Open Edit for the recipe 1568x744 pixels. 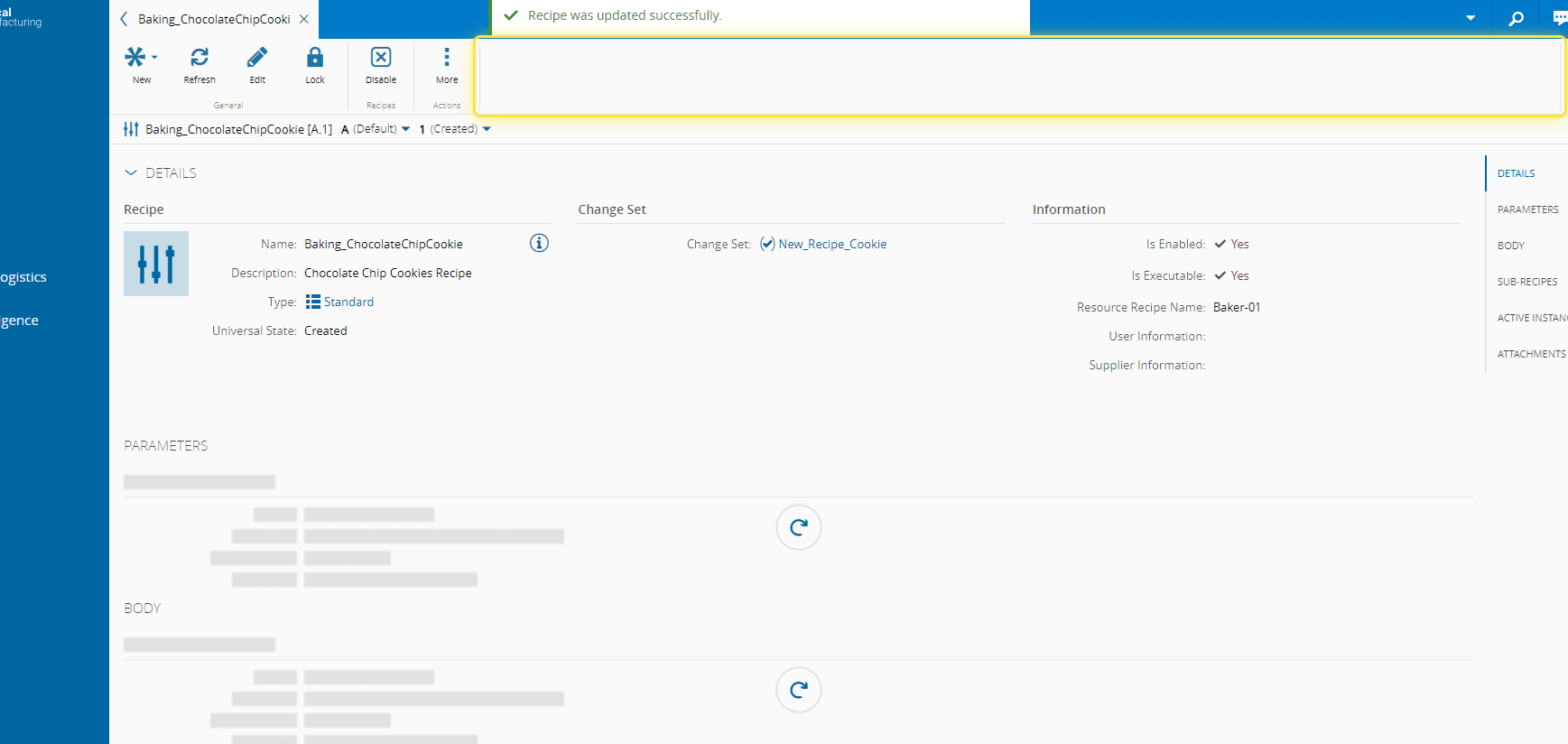(257, 65)
